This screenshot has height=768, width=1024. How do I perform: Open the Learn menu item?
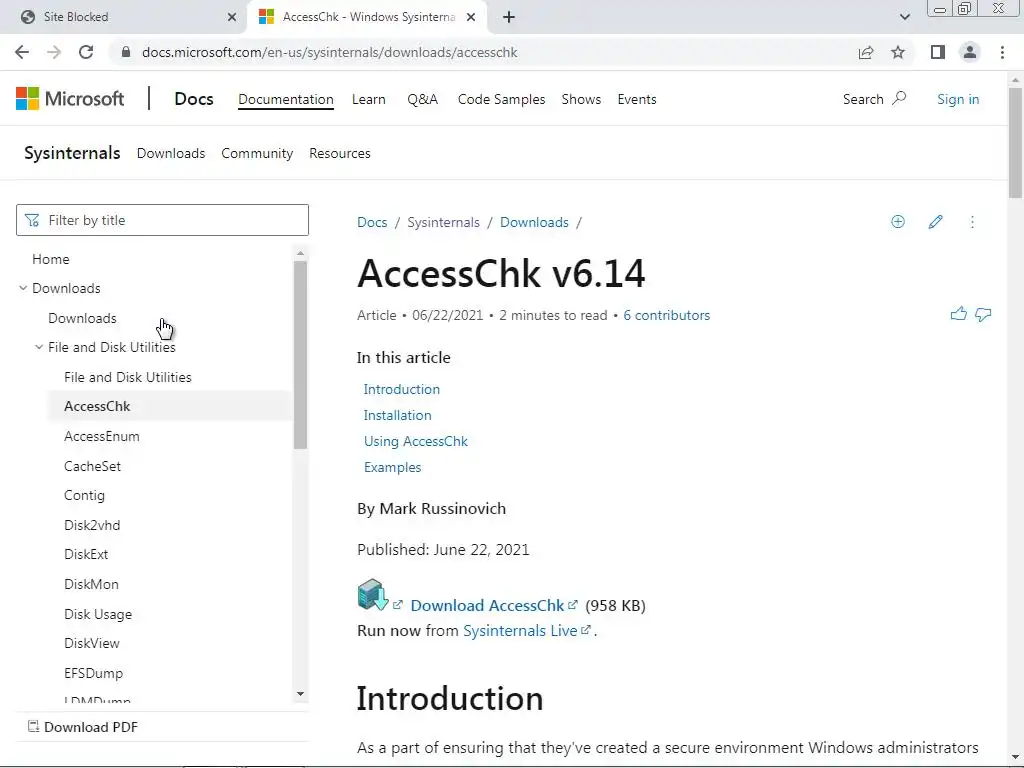368,99
